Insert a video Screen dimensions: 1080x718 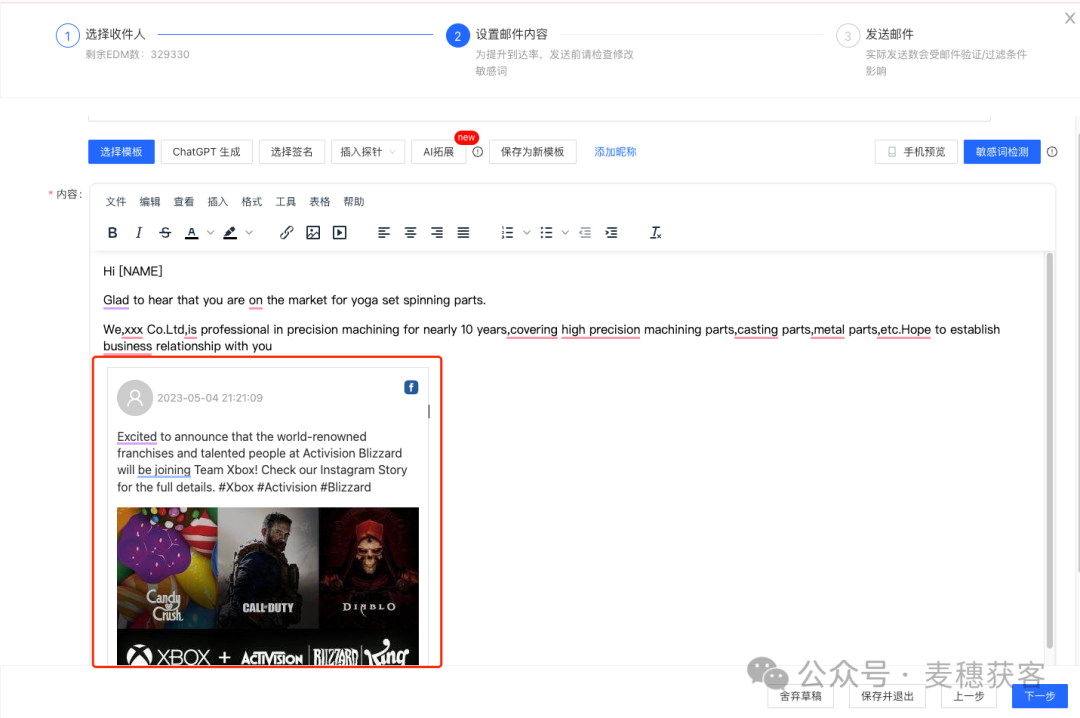pyautogui.click(x=340, y=232)
